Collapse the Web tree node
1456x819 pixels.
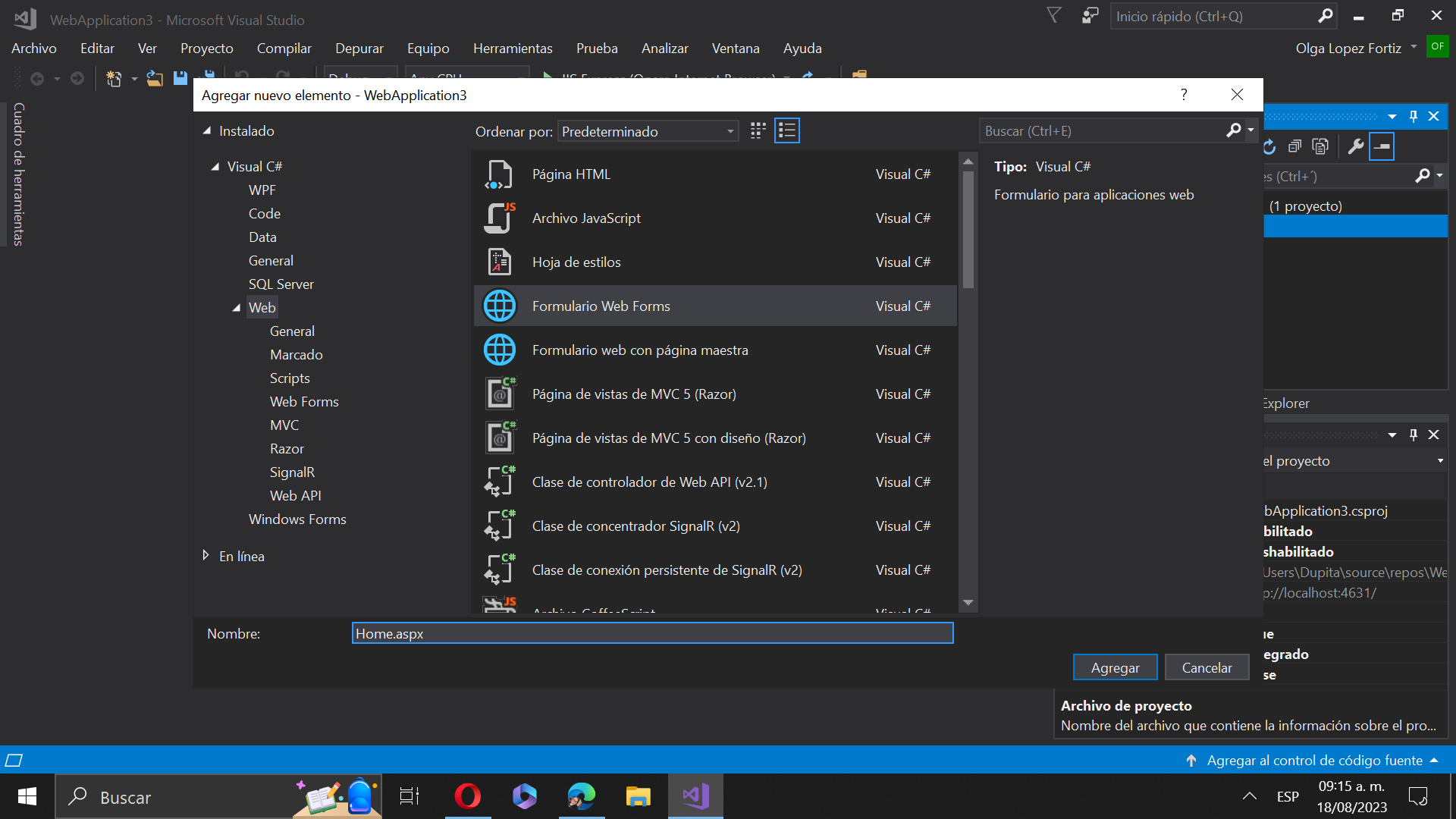coord(237,308)
